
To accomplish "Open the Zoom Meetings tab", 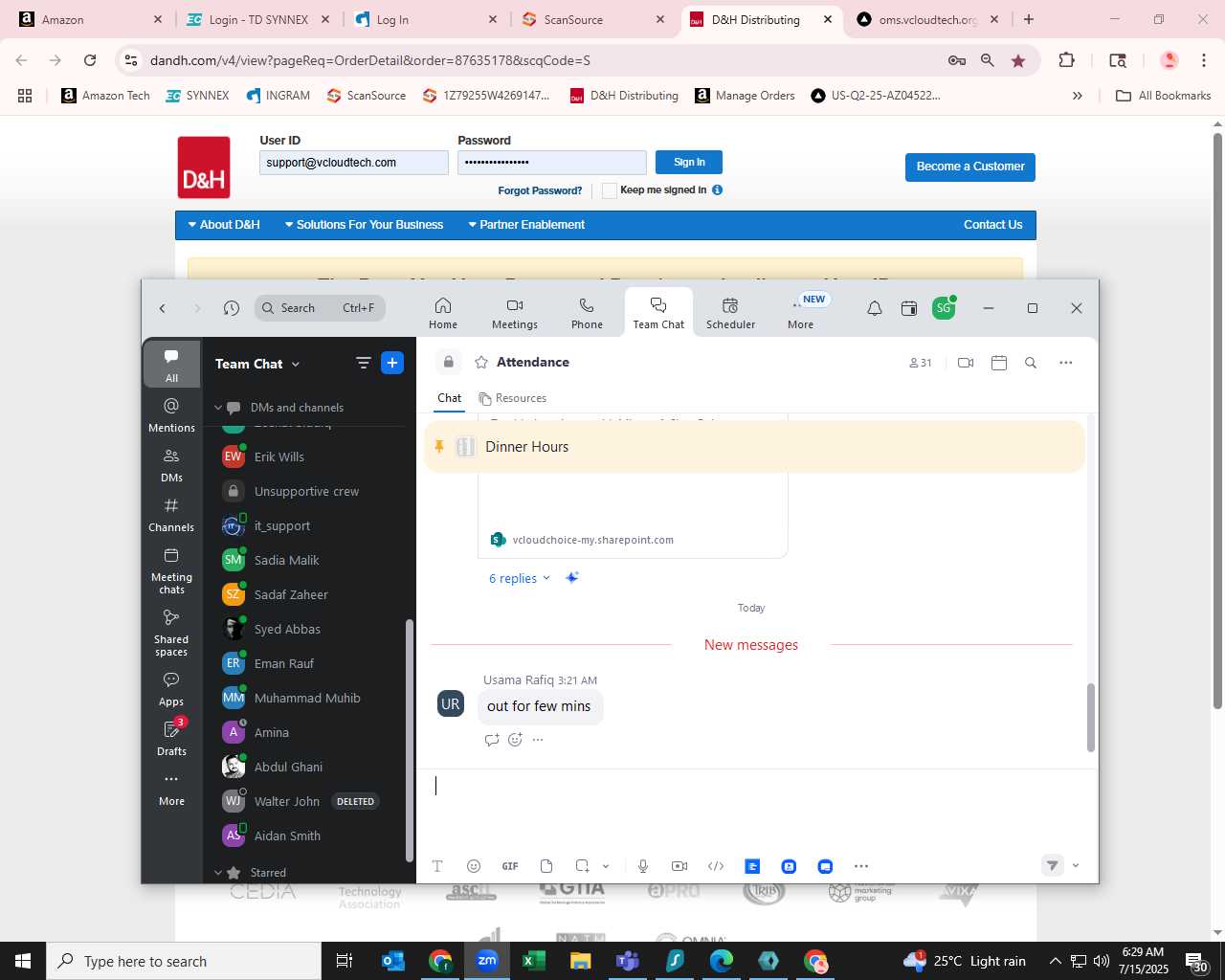I will pos(515,313).
